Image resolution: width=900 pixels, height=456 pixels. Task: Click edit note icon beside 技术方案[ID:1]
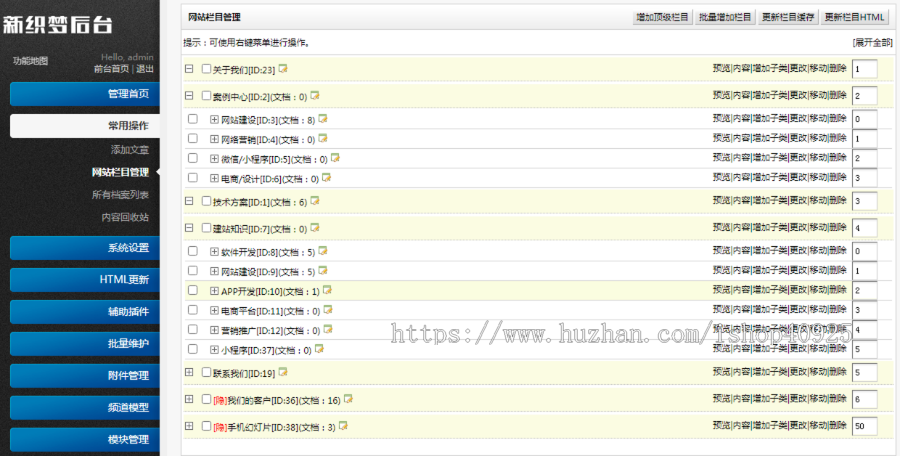315,201
